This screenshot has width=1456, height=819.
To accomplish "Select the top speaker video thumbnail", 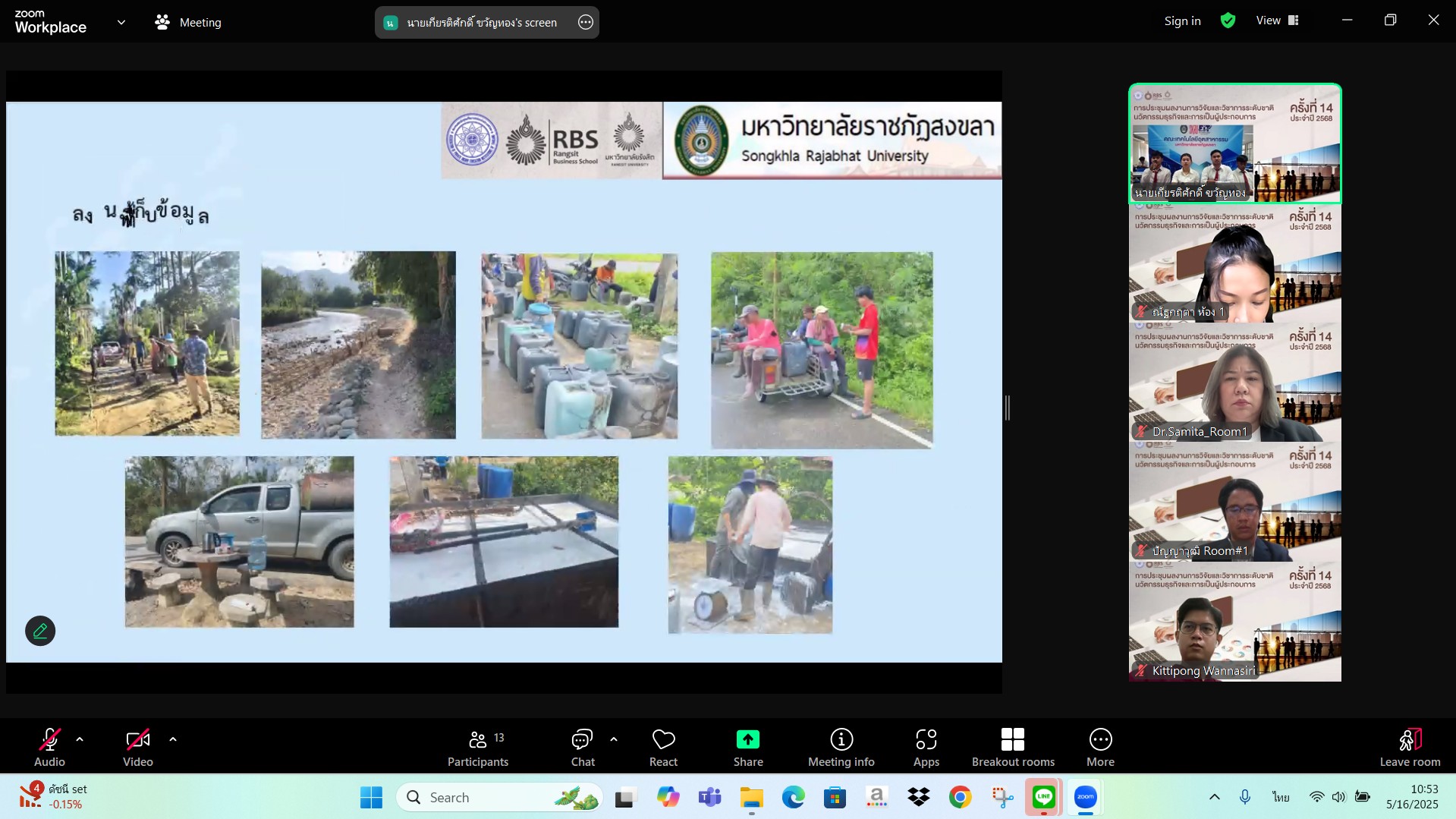I will tap(1234, 143).
